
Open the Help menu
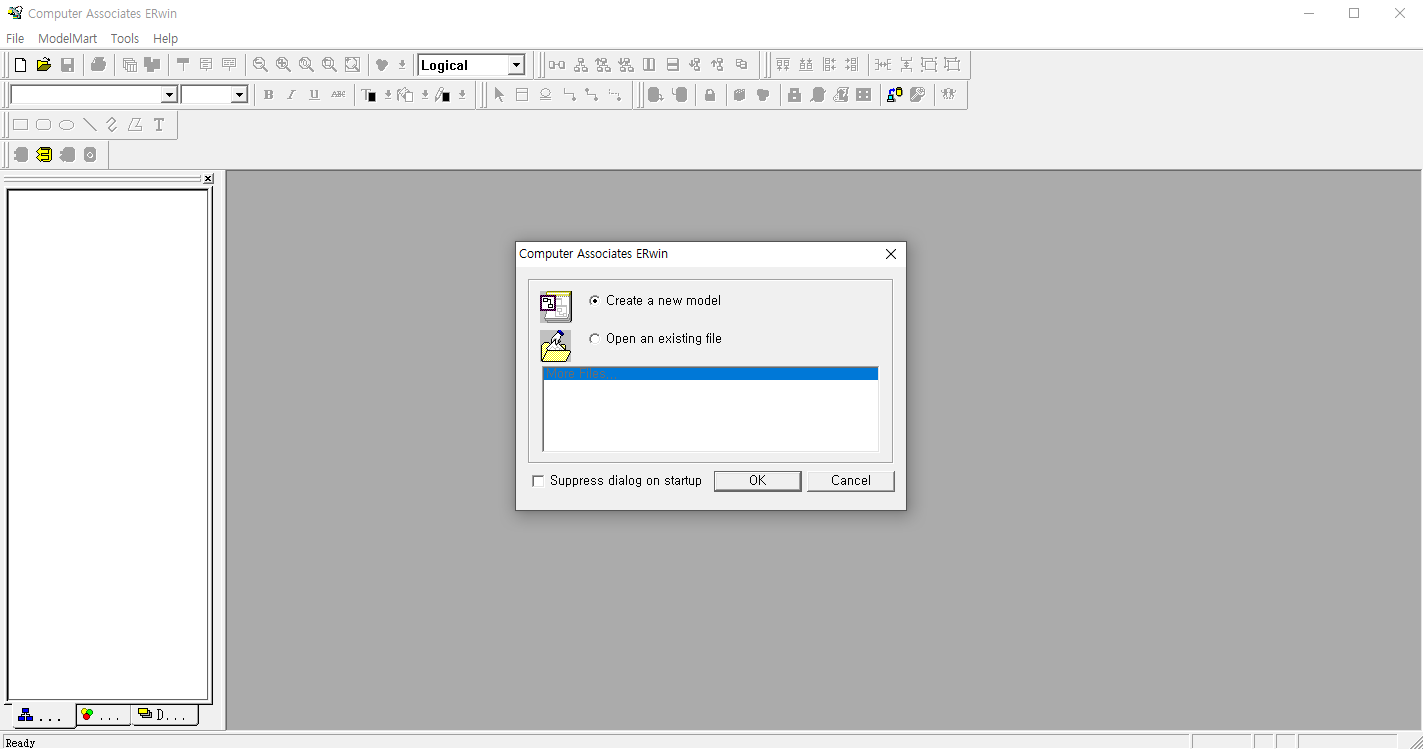coord(166,38)
